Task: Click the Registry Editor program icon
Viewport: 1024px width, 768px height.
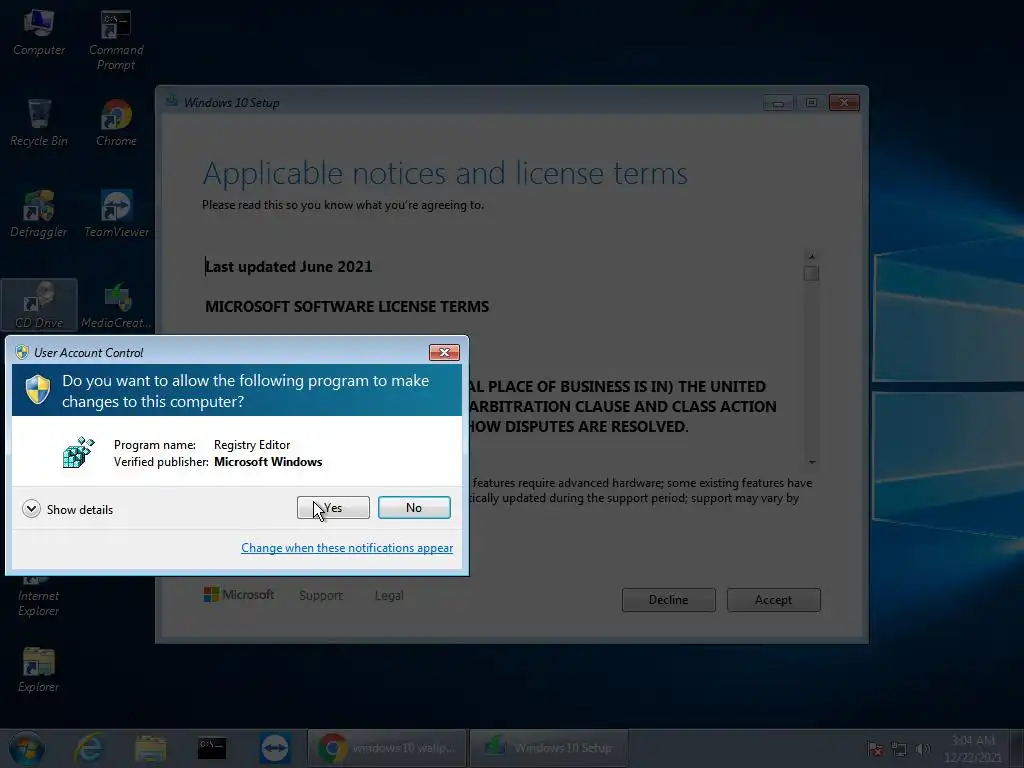Action: point(78,452)
